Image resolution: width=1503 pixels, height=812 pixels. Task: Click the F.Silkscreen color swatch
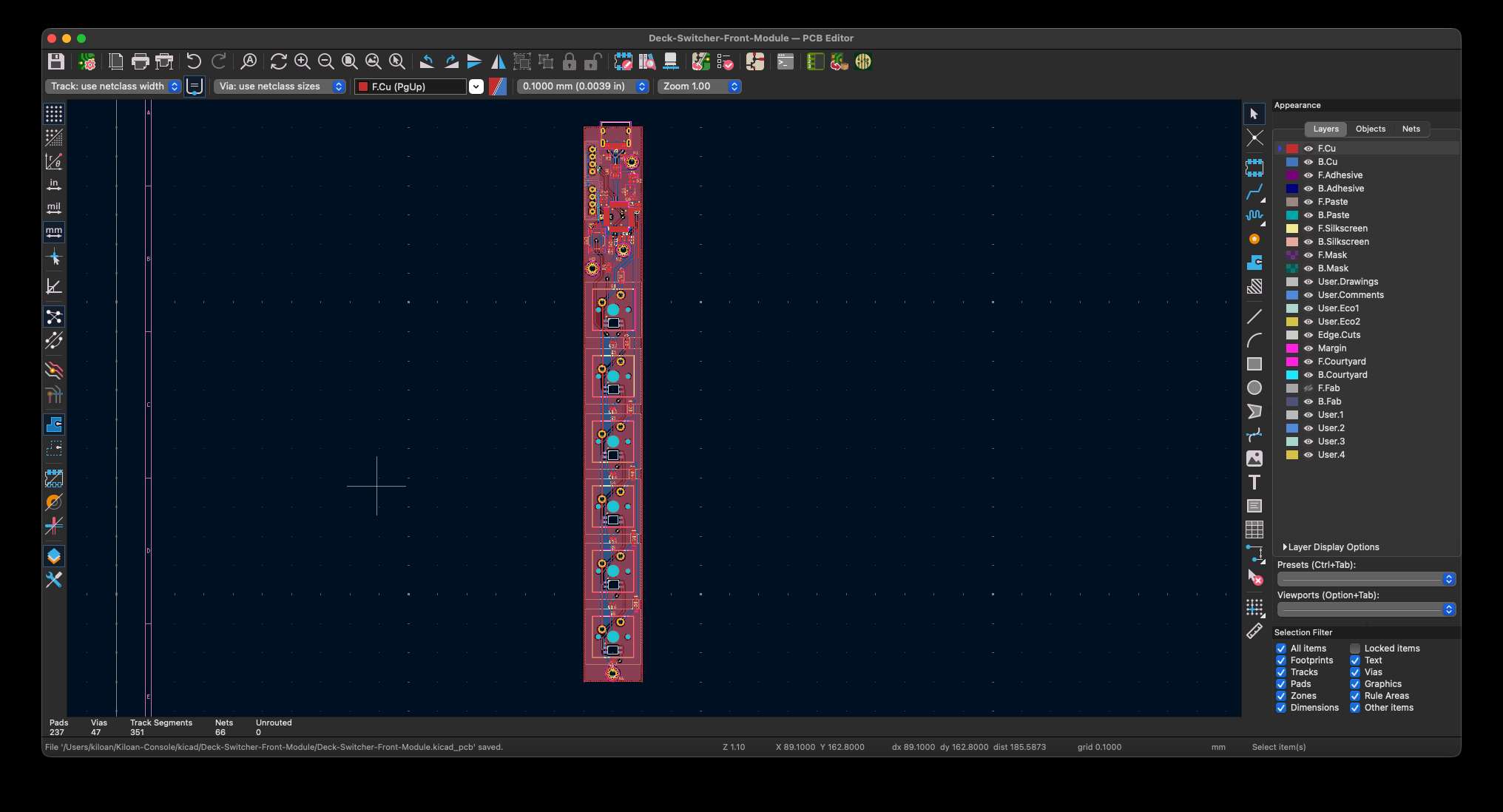1292,229
